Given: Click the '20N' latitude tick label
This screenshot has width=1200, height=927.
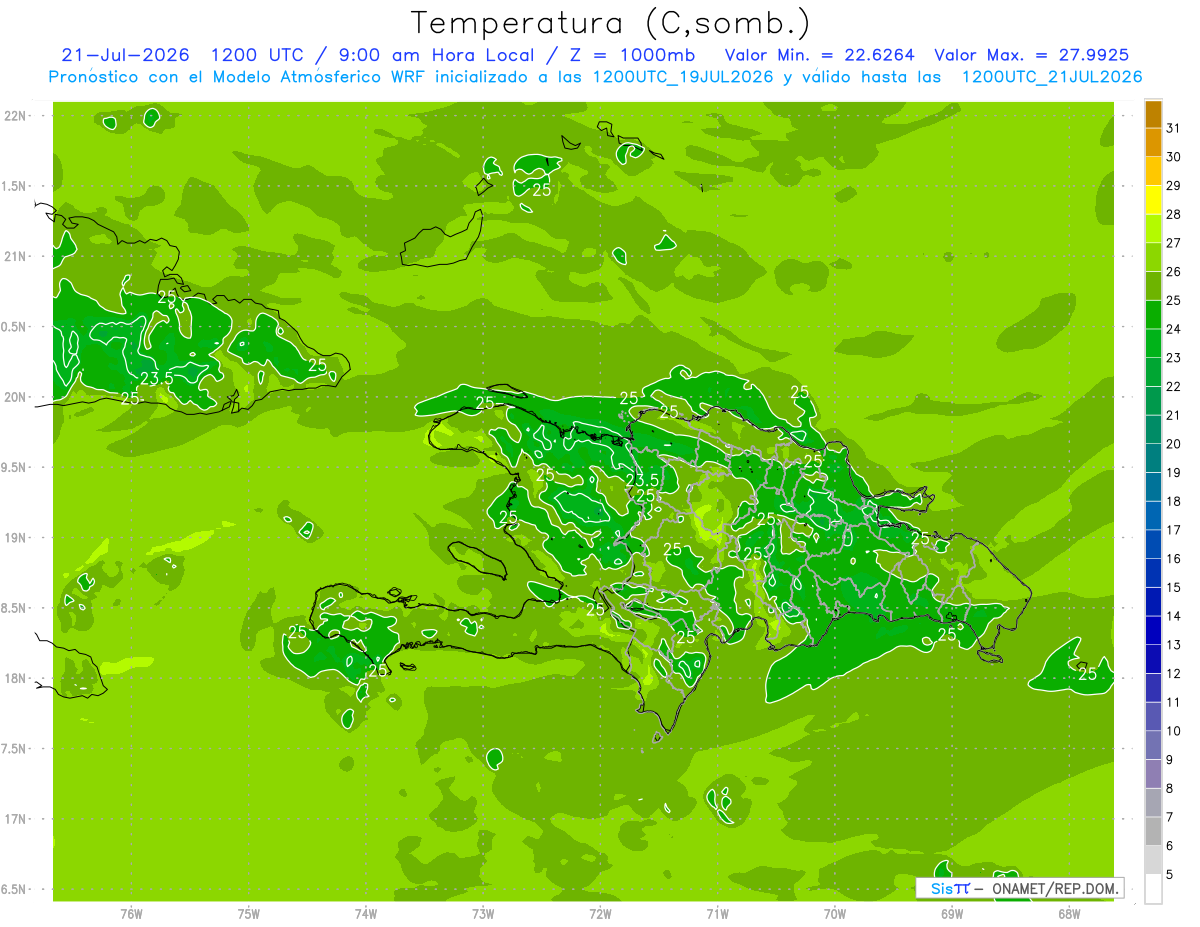Looking at the screenshot, I should (x=15, y=397).
